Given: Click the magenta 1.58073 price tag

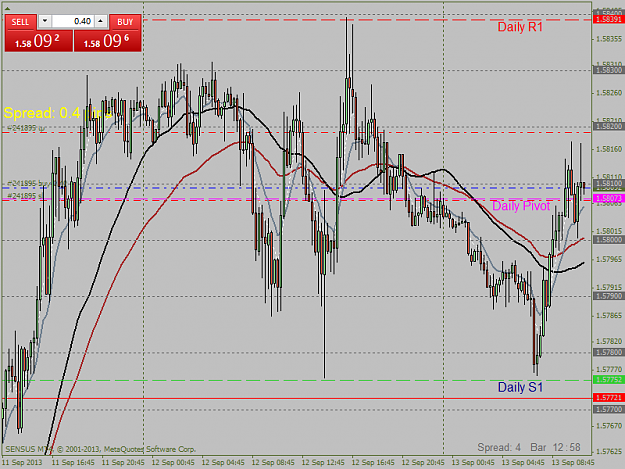Looking at the screenshot, I should click(608, 198).
